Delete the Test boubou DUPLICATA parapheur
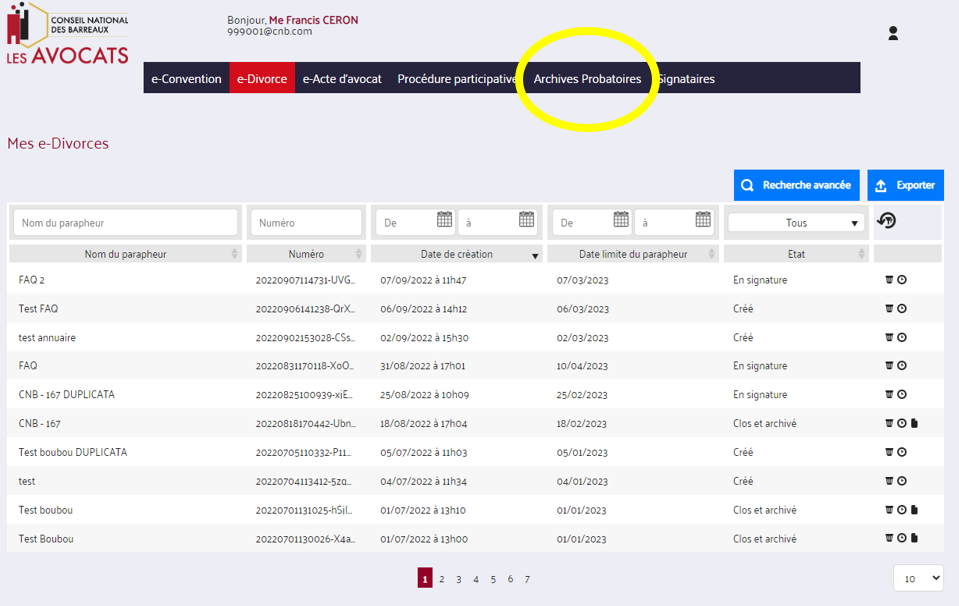959x606 pixels. pos(889,452)
